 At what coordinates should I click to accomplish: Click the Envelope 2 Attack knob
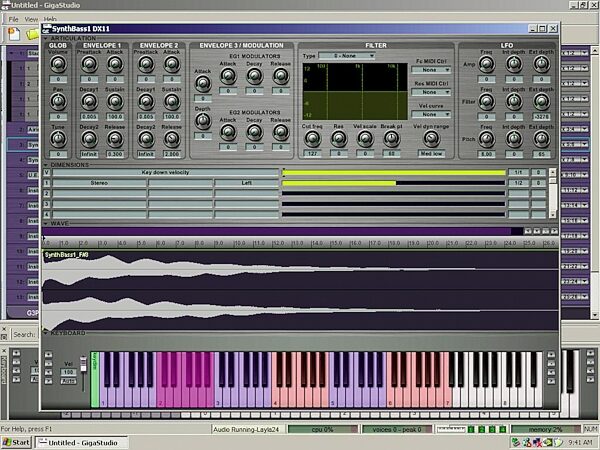(x=172, y=64)
